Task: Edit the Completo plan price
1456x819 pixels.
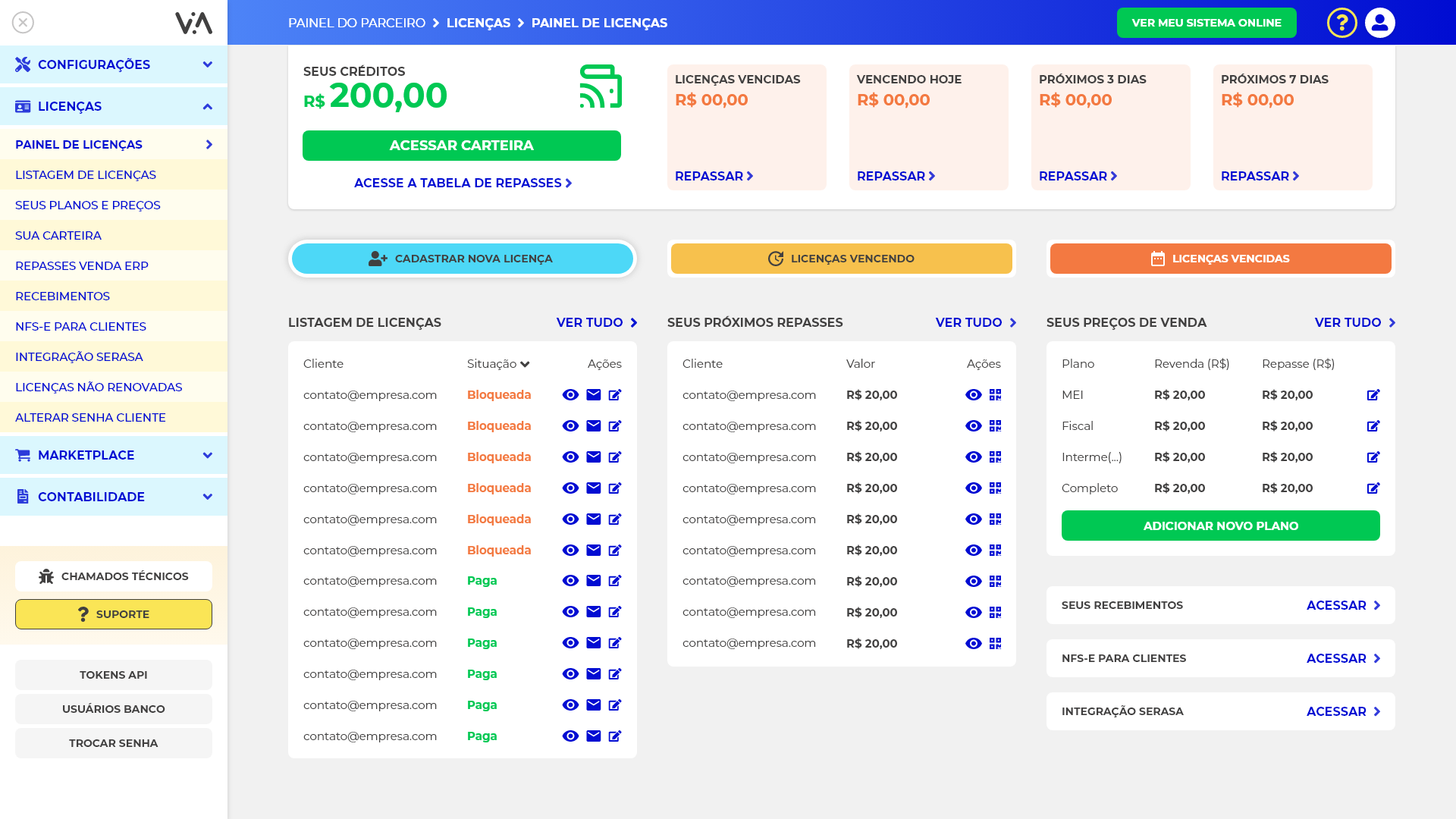Action: (x=1373, y=488)
